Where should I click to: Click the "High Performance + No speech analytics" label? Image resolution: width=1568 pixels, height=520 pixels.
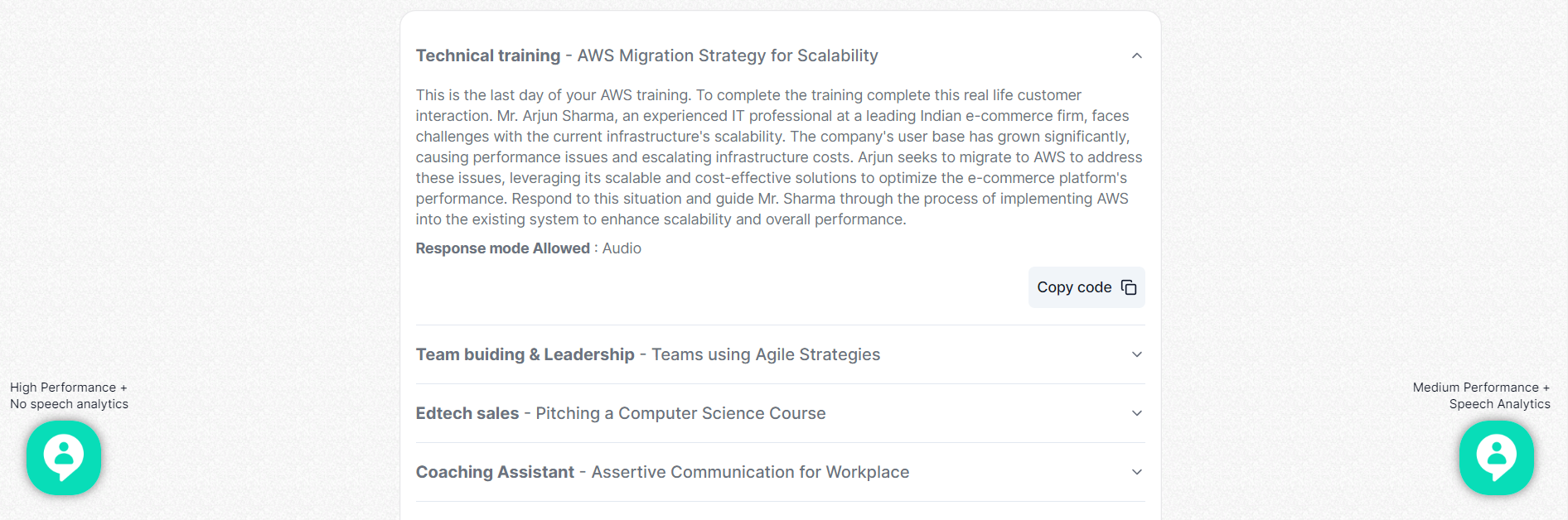69,396
